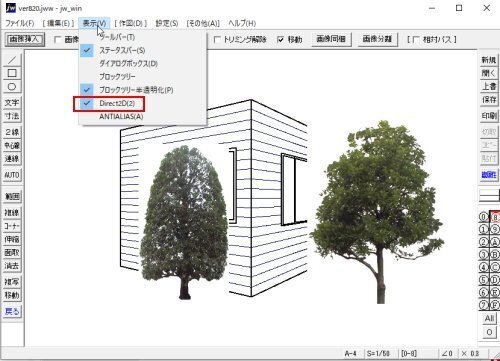Viewport: 500px width, 361px height.
Task: Toggle the 相対パス checkbox
Action: click(x=416, y=40)
